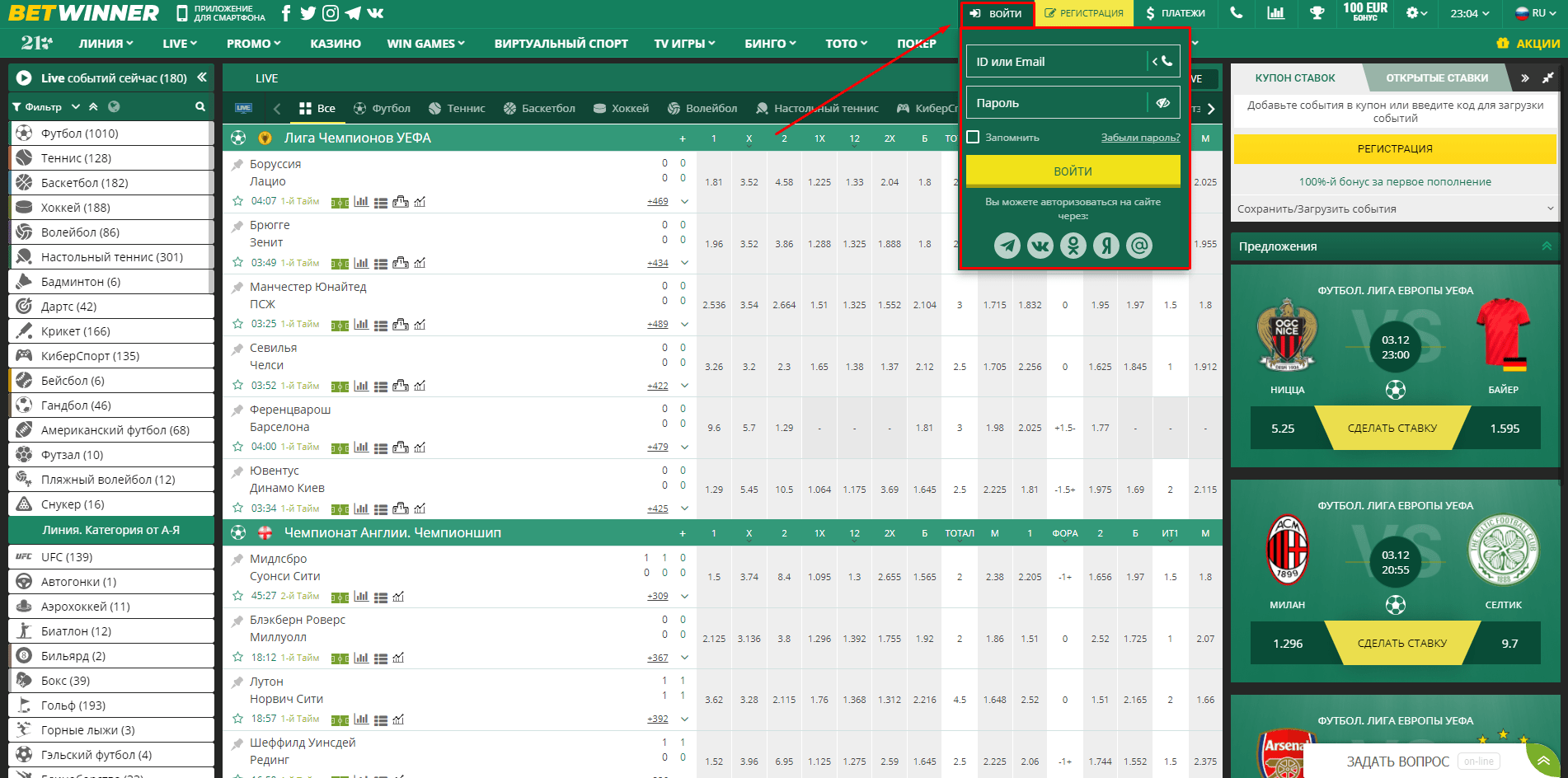Expand the bet slip with the arrows icon
This screenshot has width=1568, height=778.
[1548, 77]
